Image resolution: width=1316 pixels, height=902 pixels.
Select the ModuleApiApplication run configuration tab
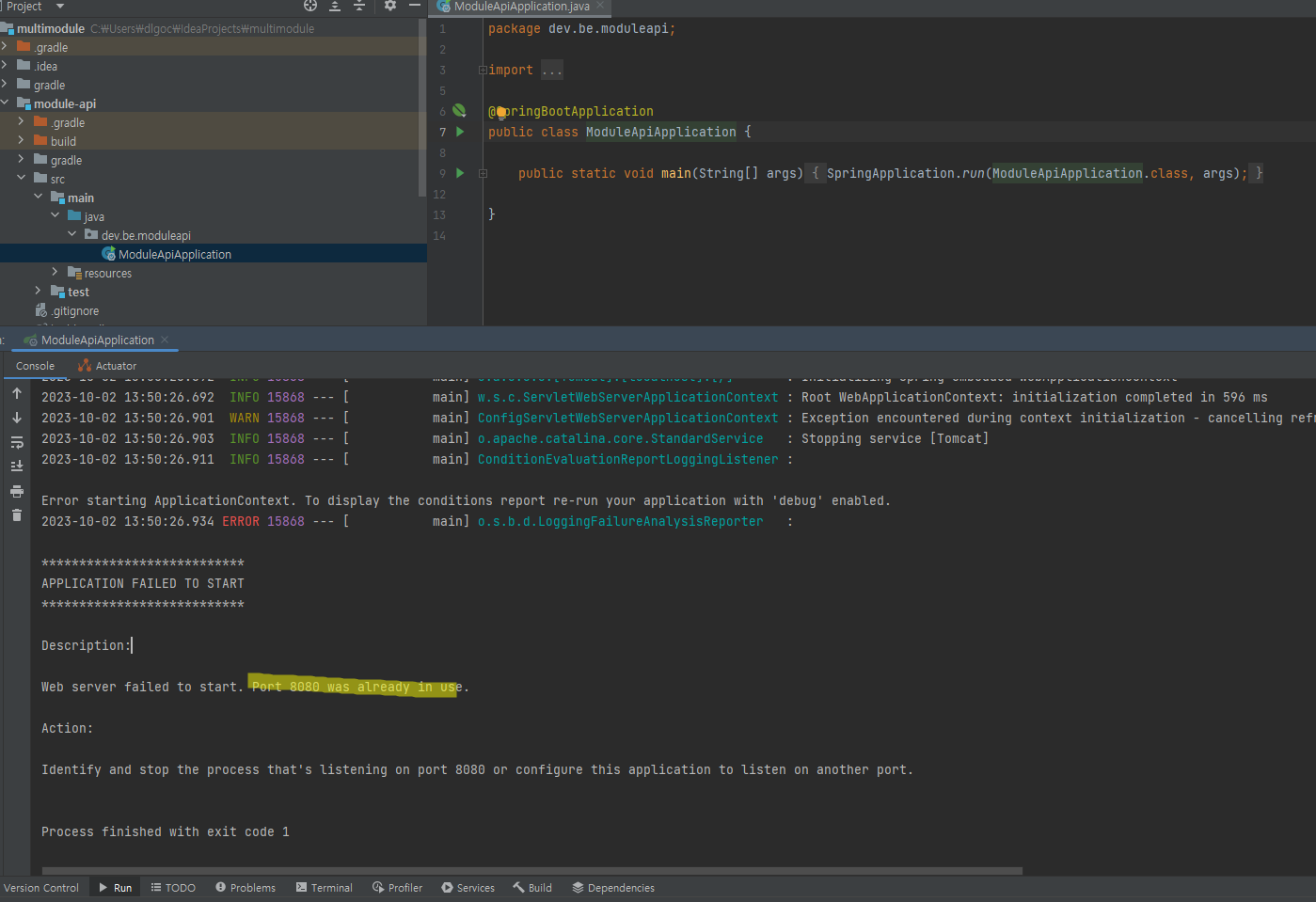point(97,340)
